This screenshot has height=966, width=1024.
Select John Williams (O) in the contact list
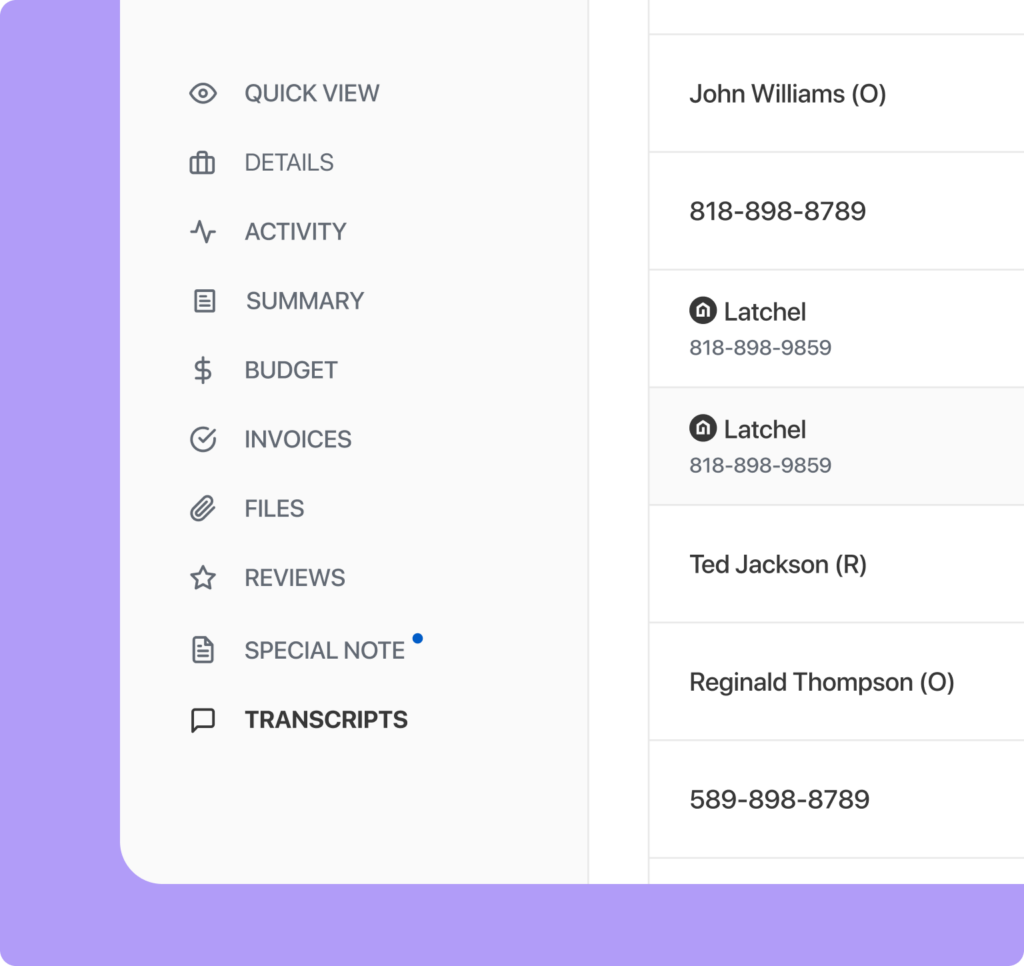coord(787,94)
